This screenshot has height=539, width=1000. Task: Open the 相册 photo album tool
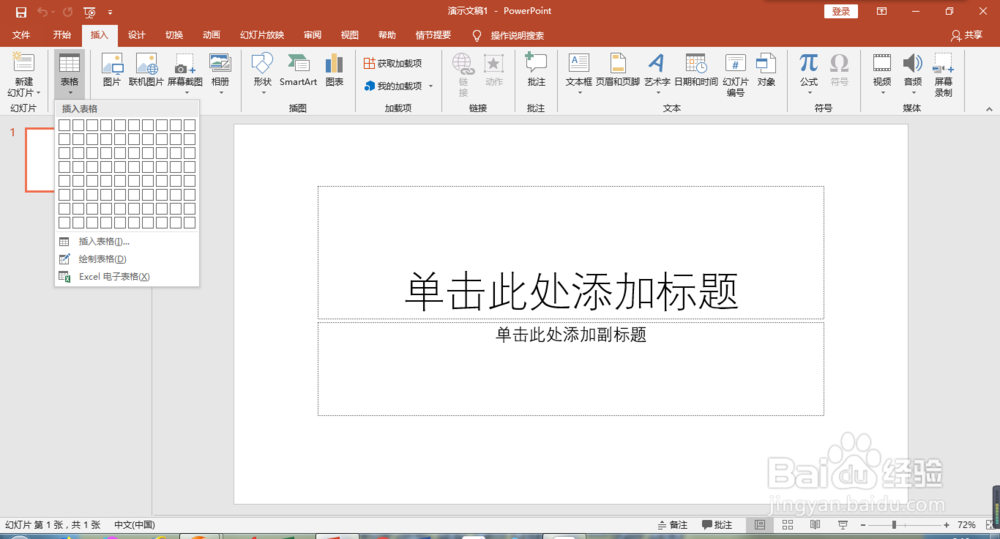tap(220, 73)
